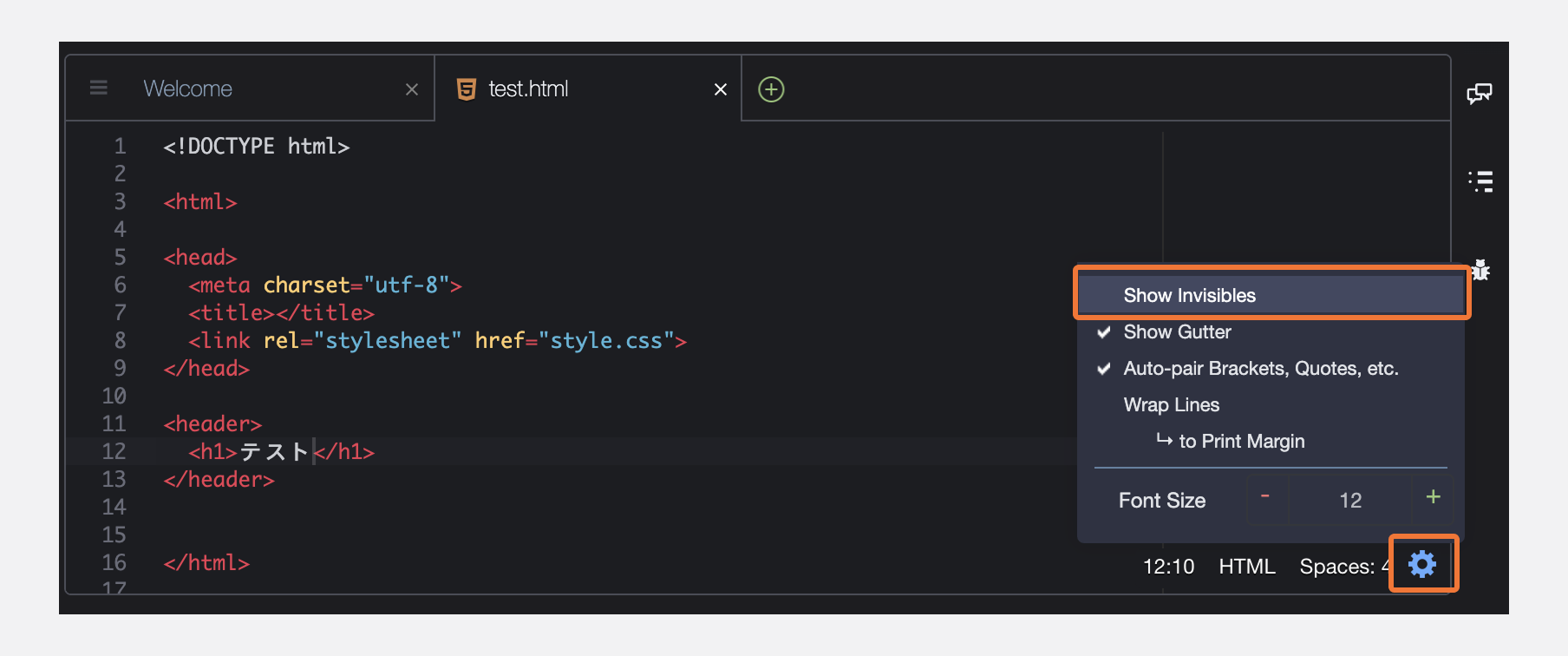The image size is (1568, 656).
Task: Click the <title></title> line
Action: coord(281,312)
